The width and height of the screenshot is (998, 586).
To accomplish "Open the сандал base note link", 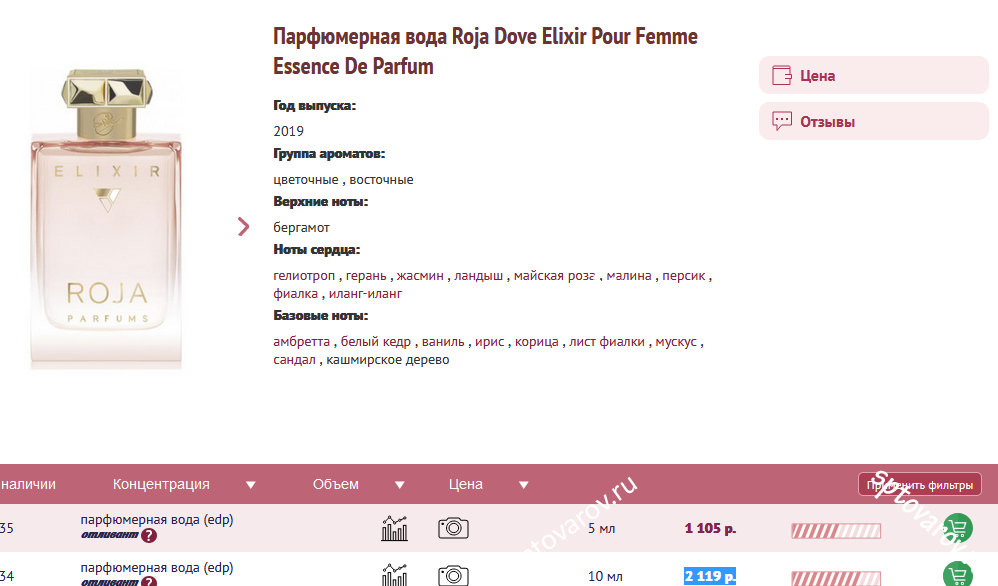I will (x=294, y=359).
